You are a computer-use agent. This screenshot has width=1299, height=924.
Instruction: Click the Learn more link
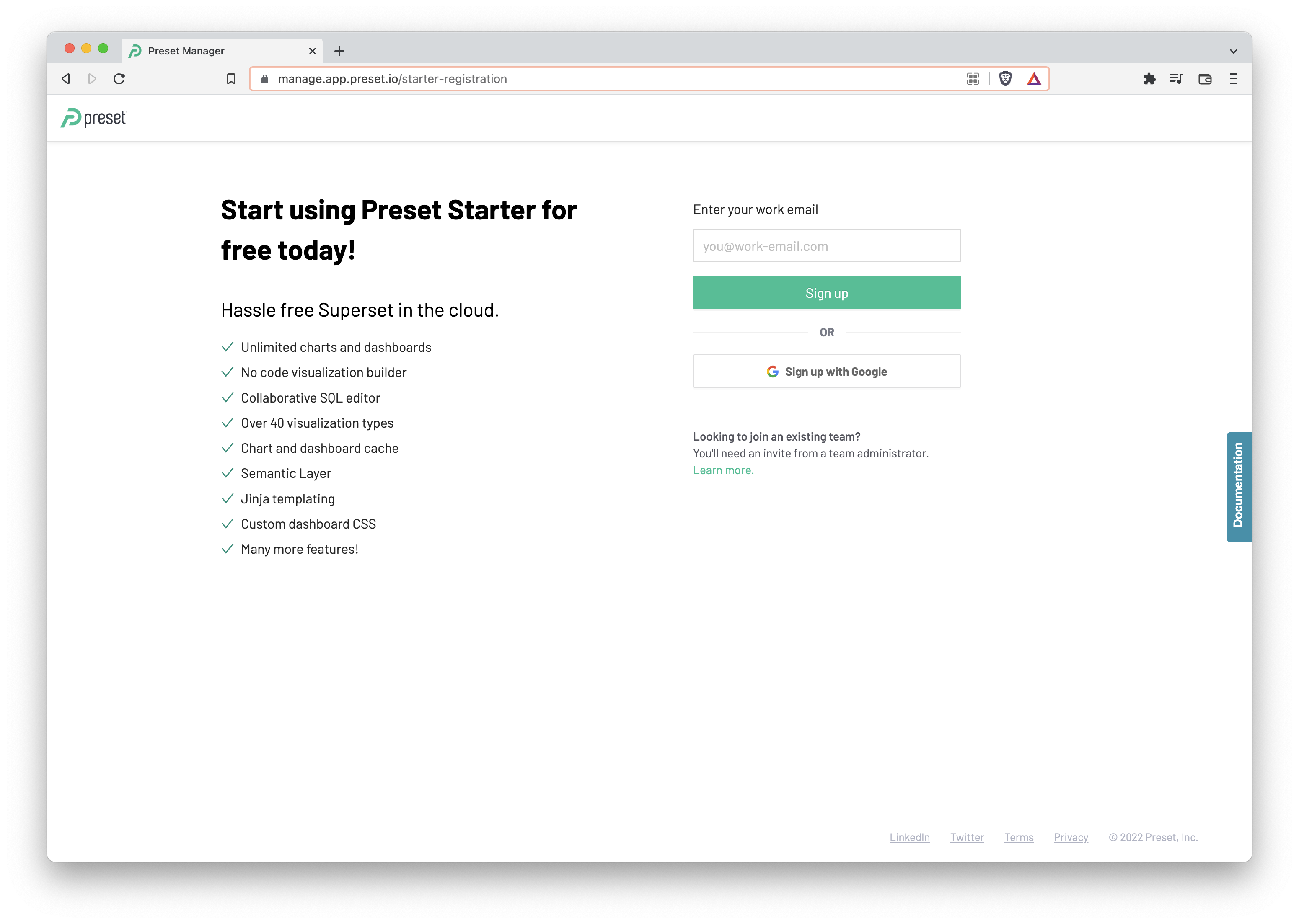tap(723, 470)
